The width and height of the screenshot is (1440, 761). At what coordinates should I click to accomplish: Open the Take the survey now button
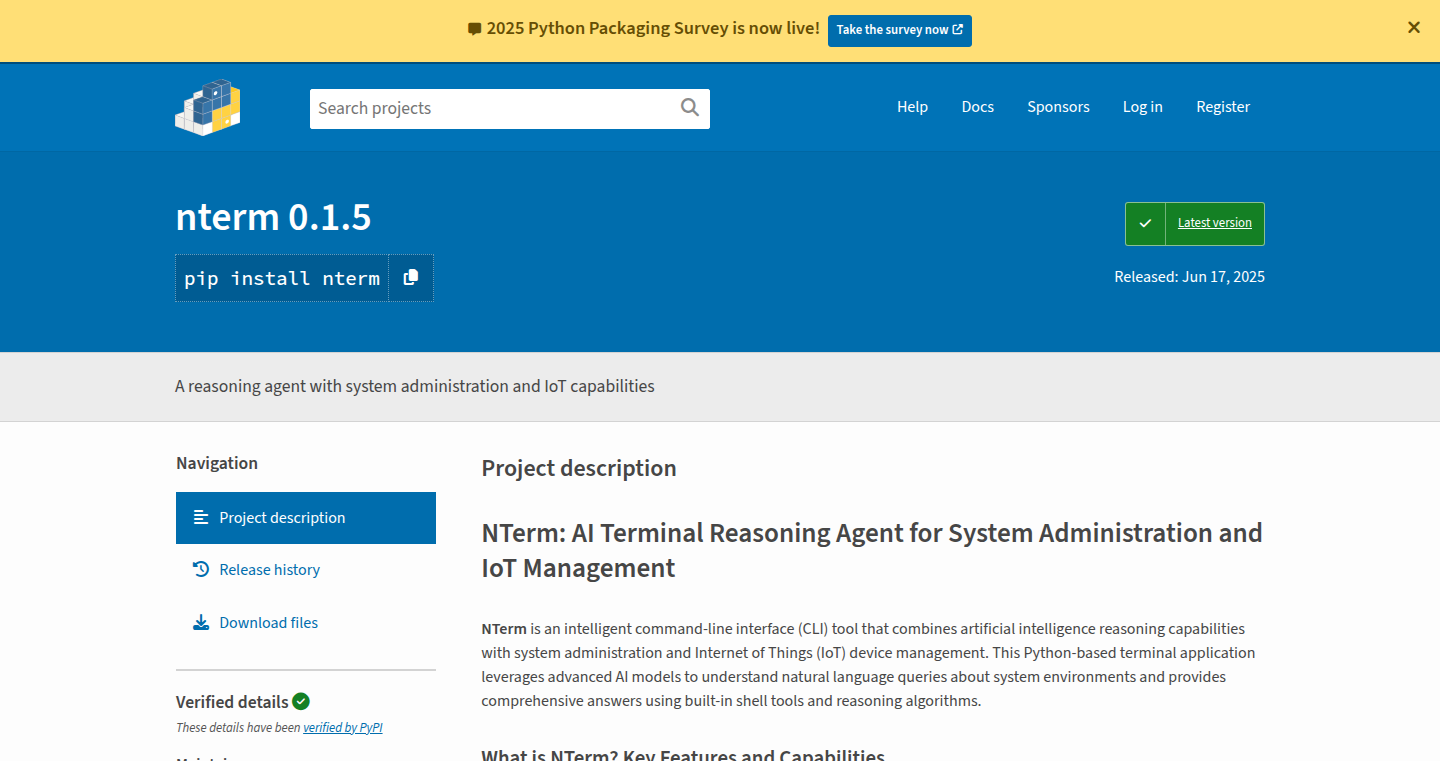tap(900, 30)
